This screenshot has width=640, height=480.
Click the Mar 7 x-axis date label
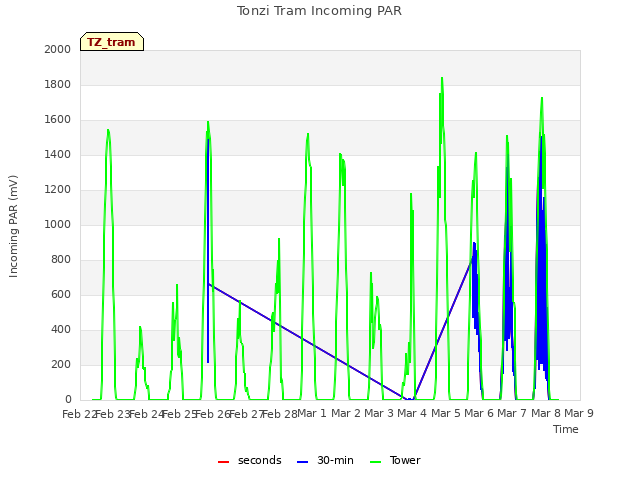tap(512, 413)
